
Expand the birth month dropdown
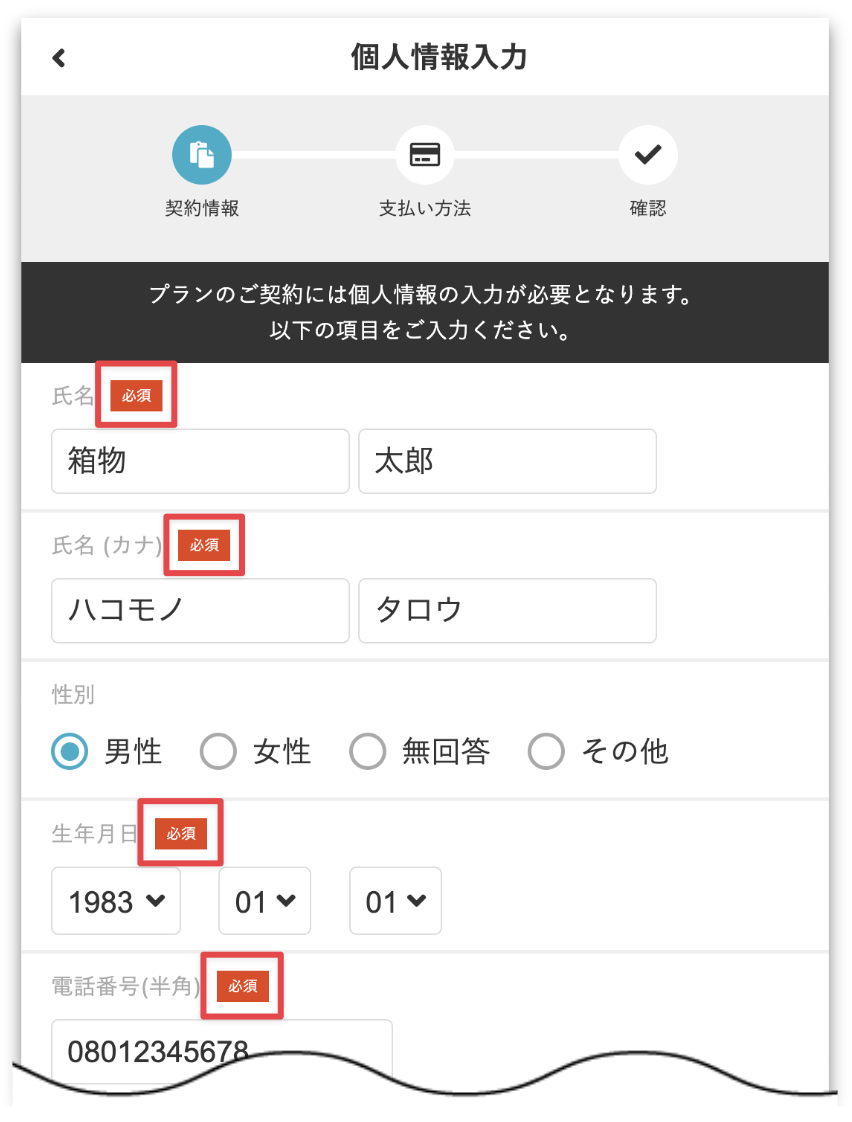(265, 902)
